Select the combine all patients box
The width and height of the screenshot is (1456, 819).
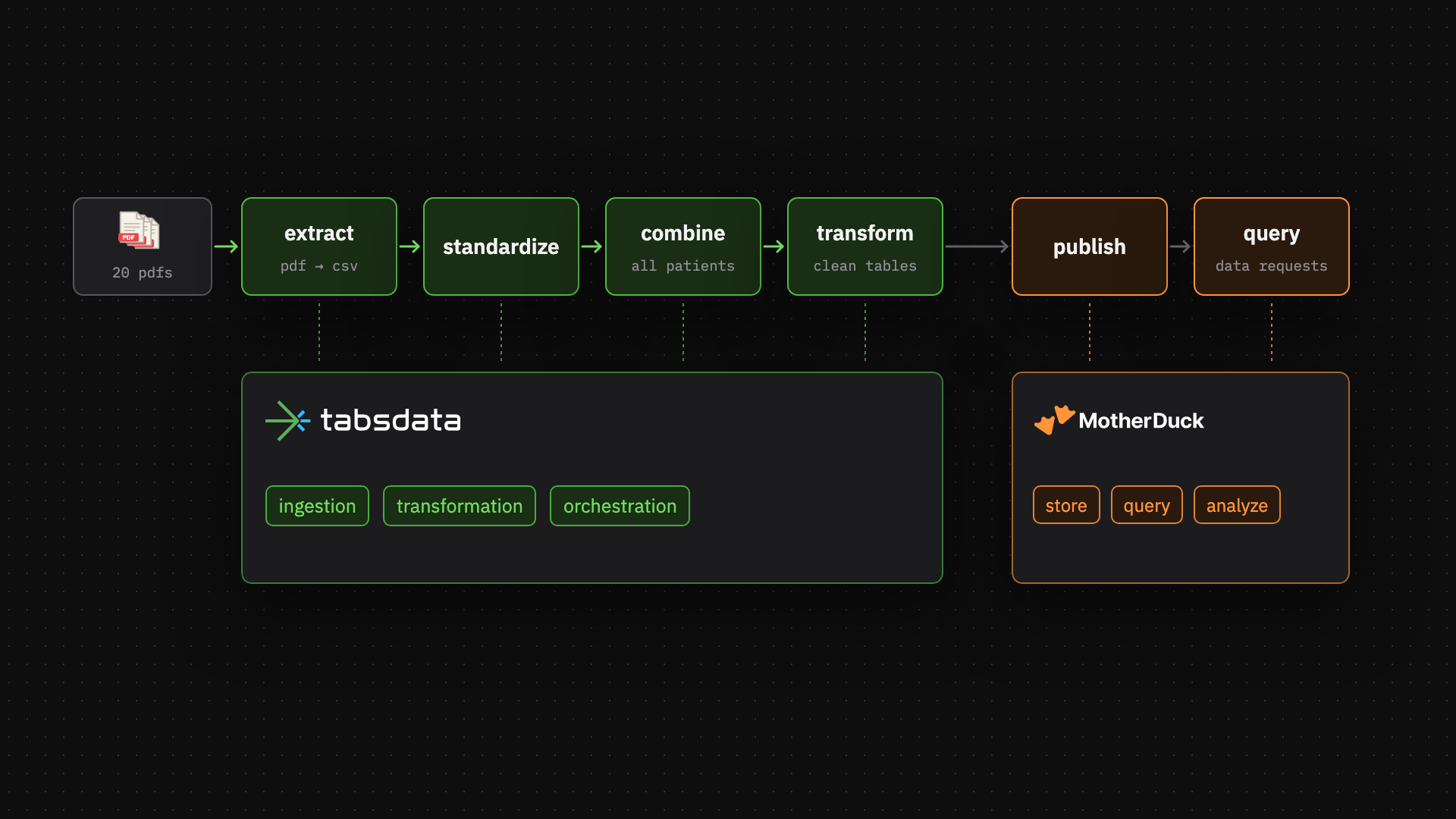pos(683,246)
